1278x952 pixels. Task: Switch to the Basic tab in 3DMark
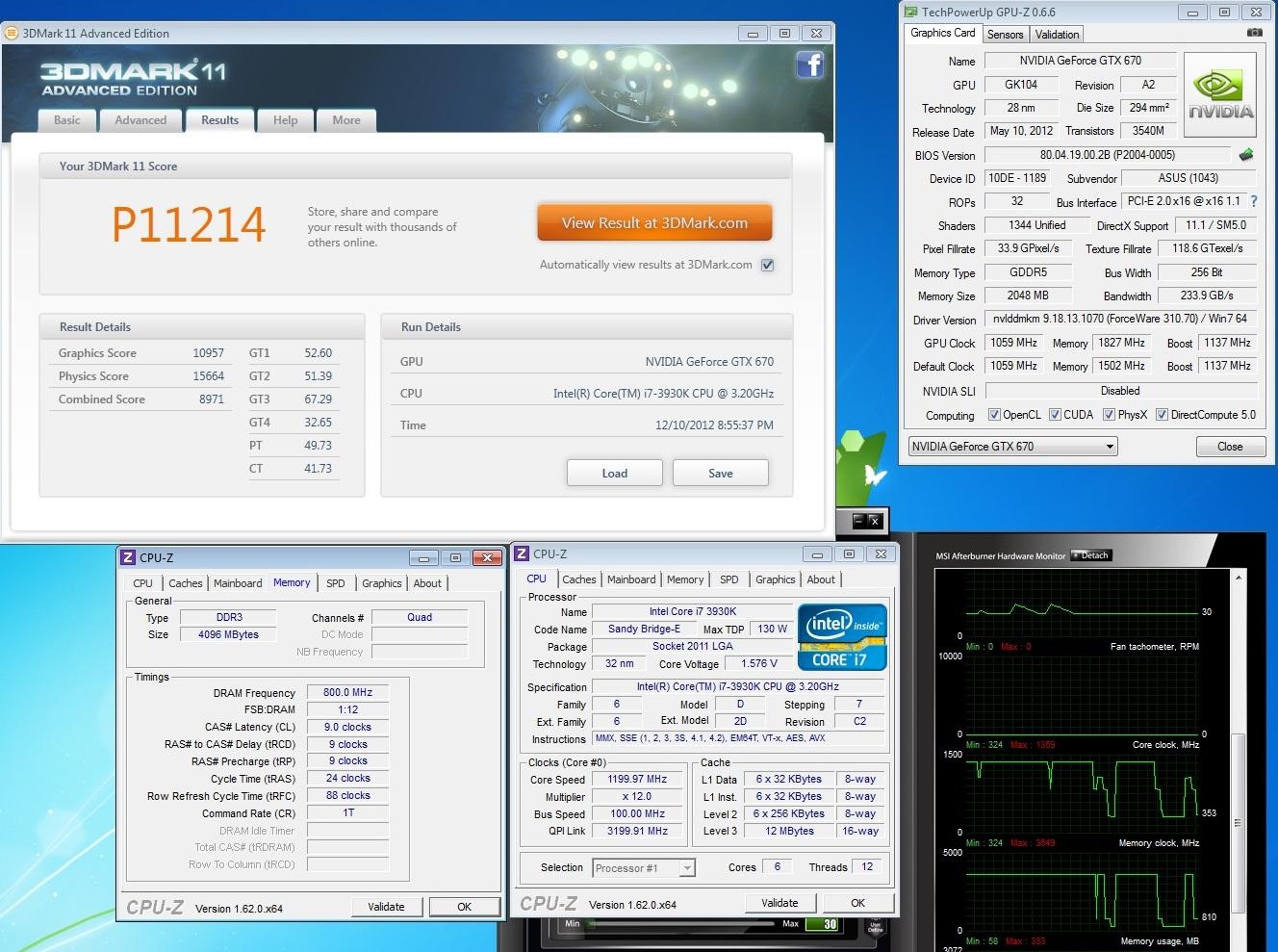(x=67, y=120)
